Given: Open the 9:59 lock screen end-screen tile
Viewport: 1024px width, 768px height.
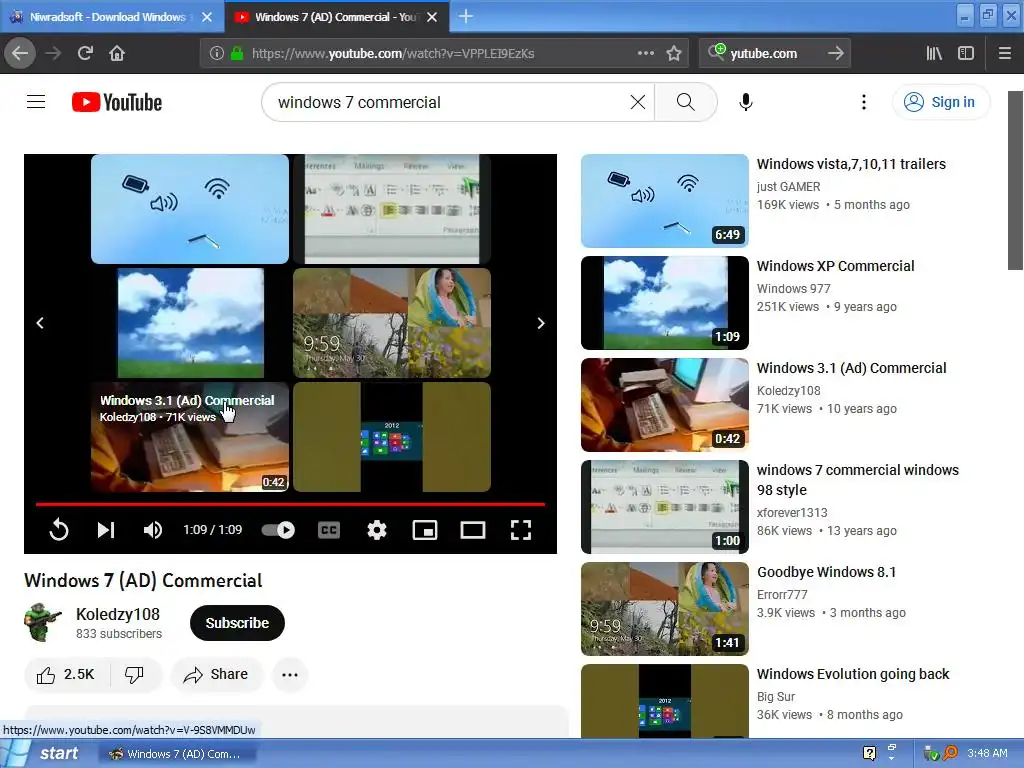Looking at the screenshot, I should click(x=392, y=323).
